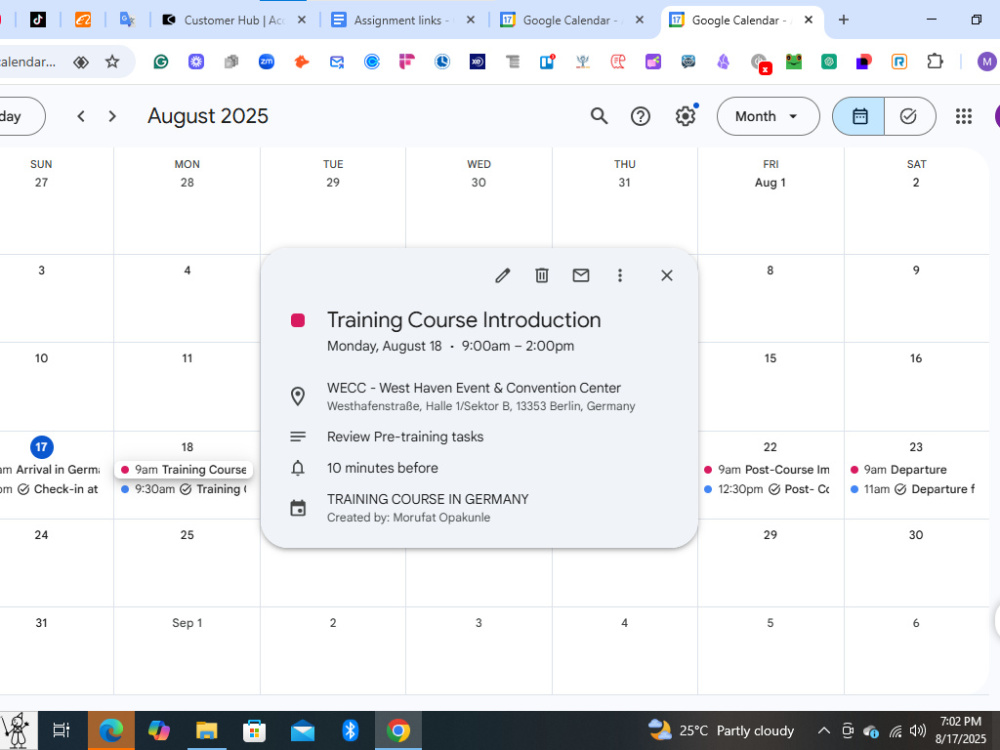Open Chrome extensions puzzle icon

point(934,62)
